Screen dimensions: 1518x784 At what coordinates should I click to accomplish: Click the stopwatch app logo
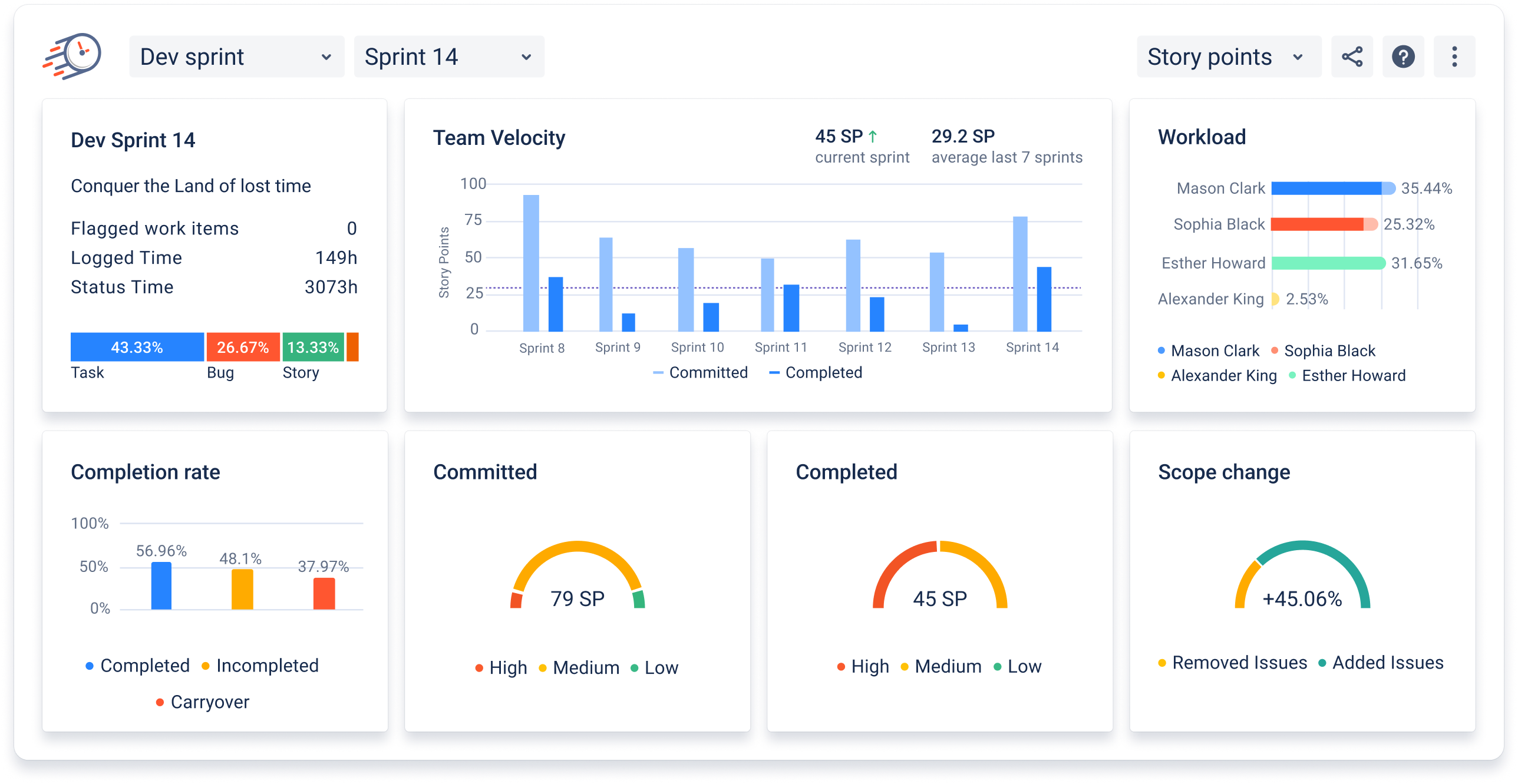73,54
